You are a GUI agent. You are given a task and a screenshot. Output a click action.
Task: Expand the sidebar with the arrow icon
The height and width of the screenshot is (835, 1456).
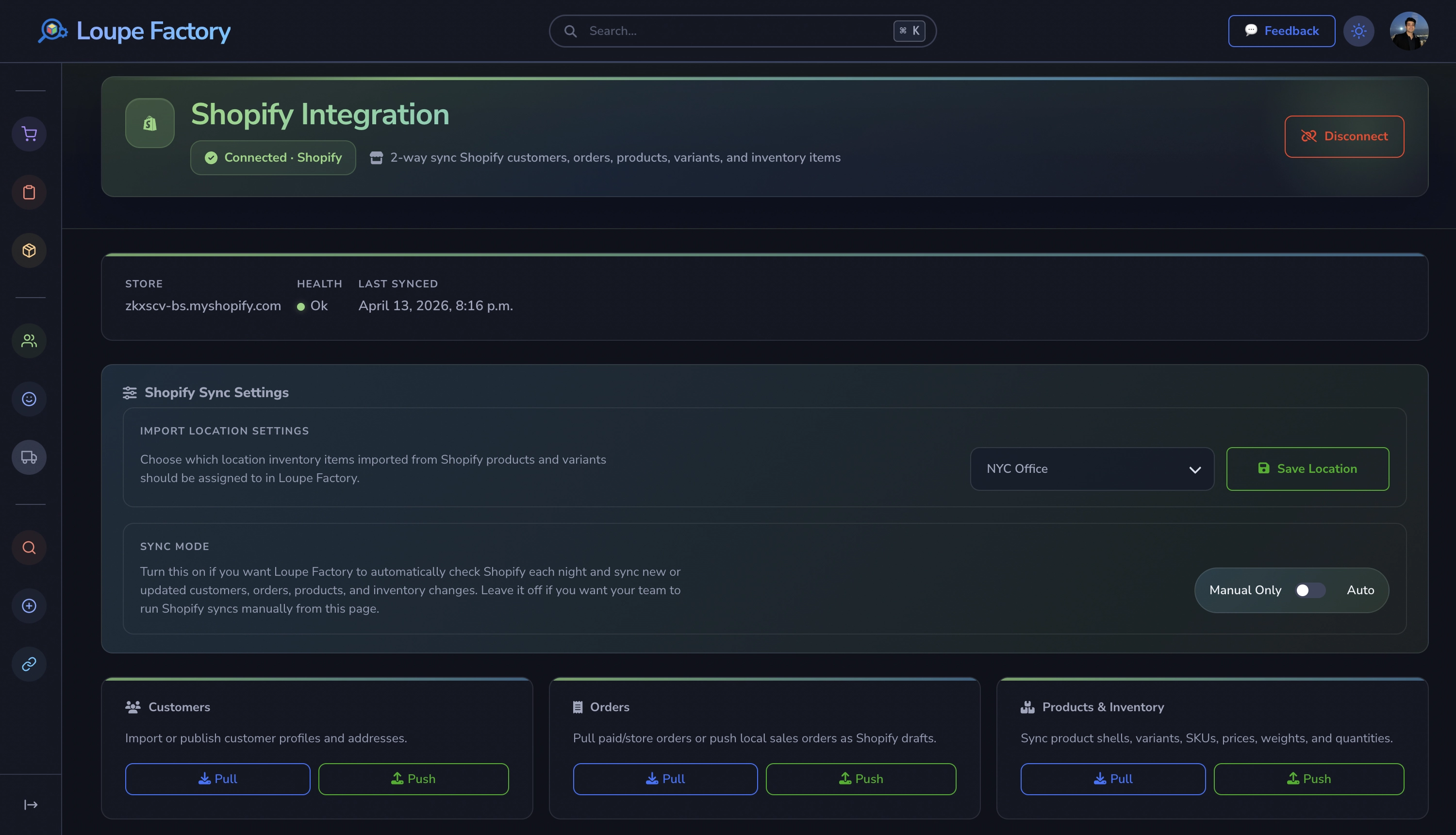pyautogui.click(x=31, y=804)
